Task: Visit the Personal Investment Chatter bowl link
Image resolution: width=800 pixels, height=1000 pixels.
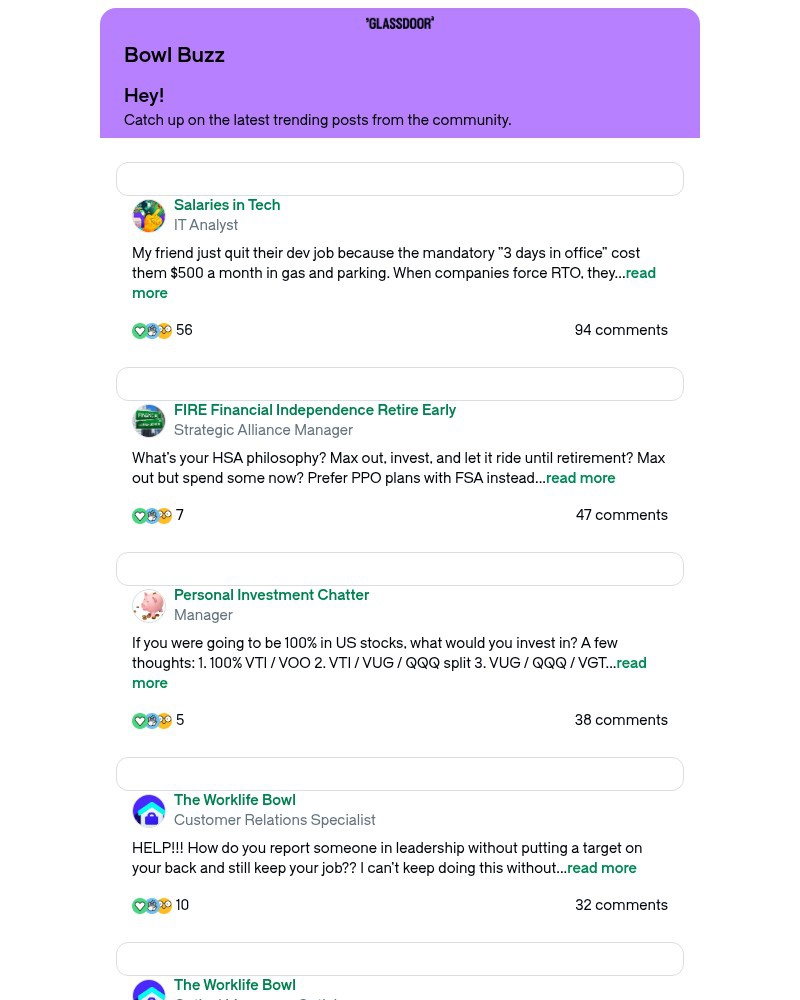Action: (x=271, y=595)
